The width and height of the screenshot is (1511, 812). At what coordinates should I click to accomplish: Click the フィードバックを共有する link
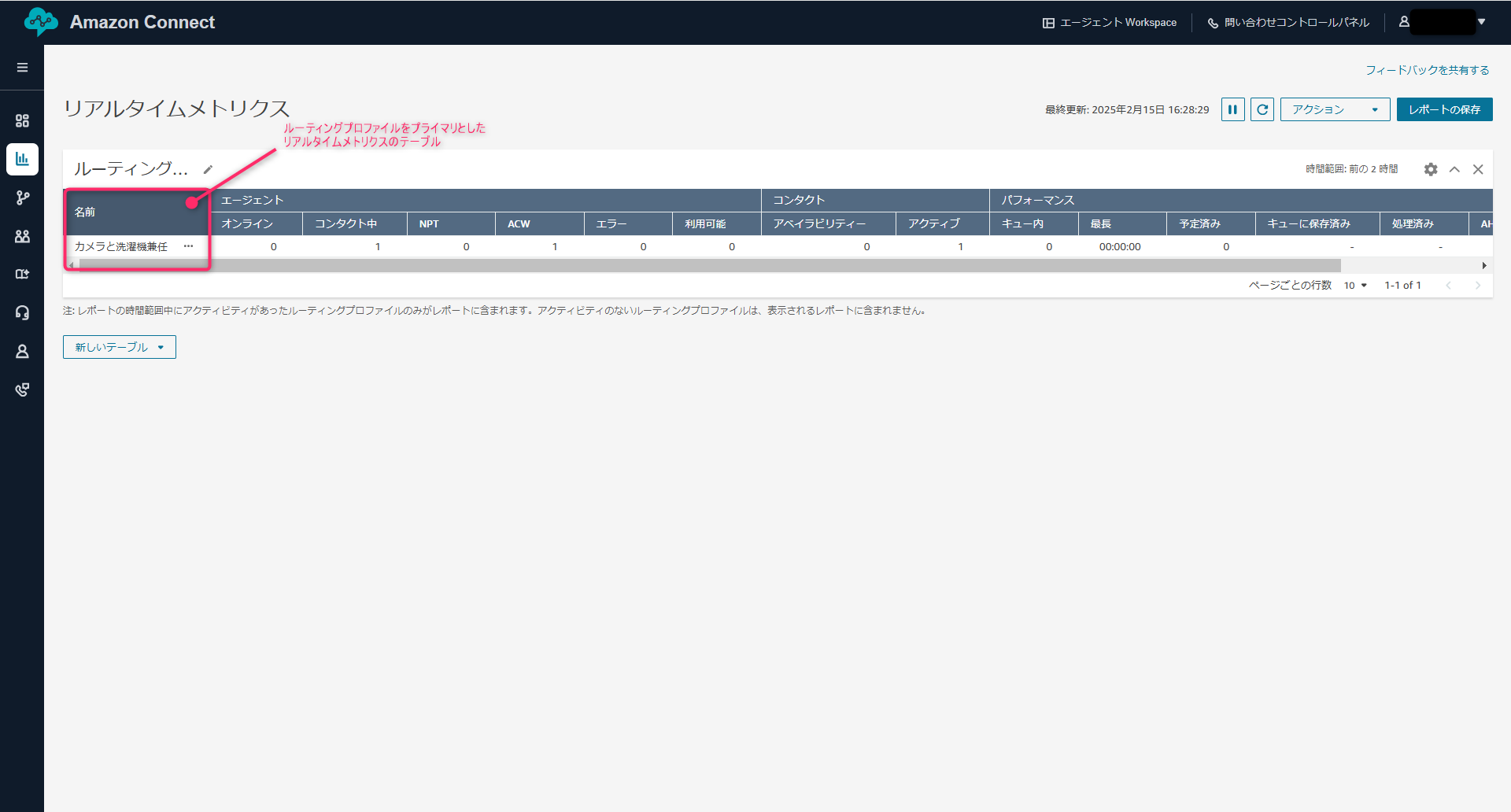pos(1427,70)
